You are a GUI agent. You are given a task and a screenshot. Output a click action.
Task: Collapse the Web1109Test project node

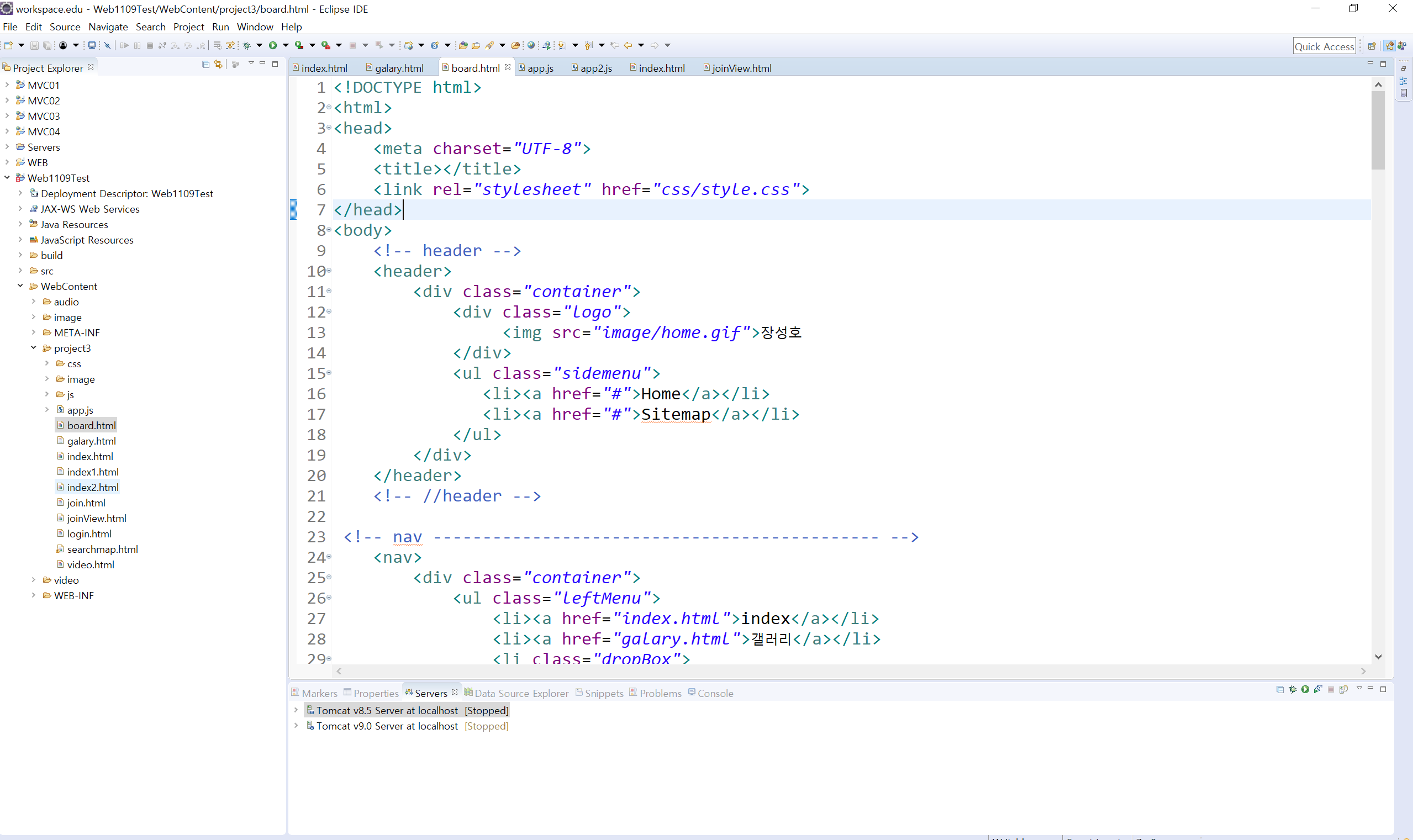(7, 178)
